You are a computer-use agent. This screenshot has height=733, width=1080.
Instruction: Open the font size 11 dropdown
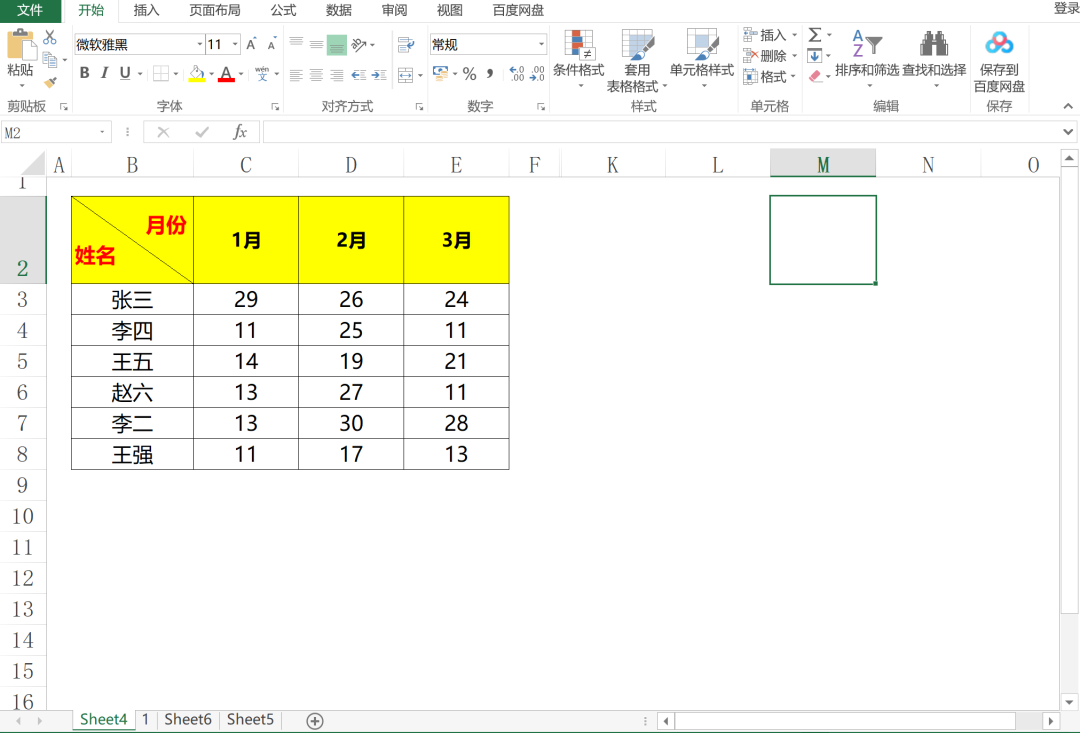[235, 45]
